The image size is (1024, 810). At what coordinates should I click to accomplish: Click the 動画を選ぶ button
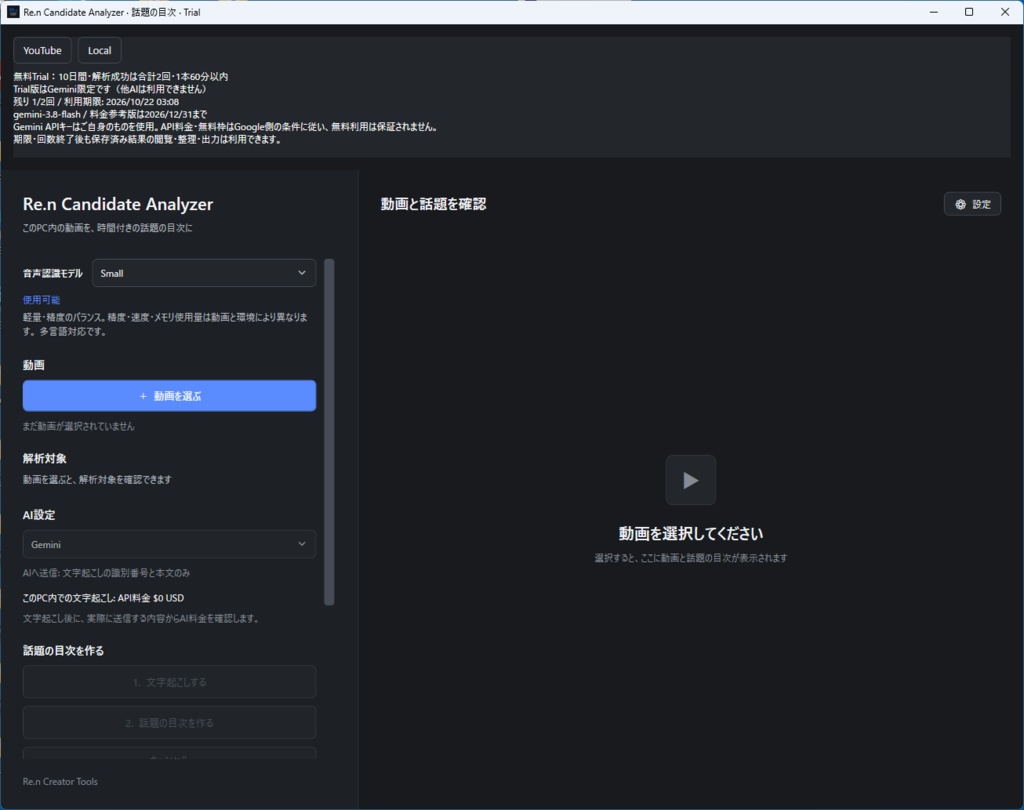pos(169,396)
